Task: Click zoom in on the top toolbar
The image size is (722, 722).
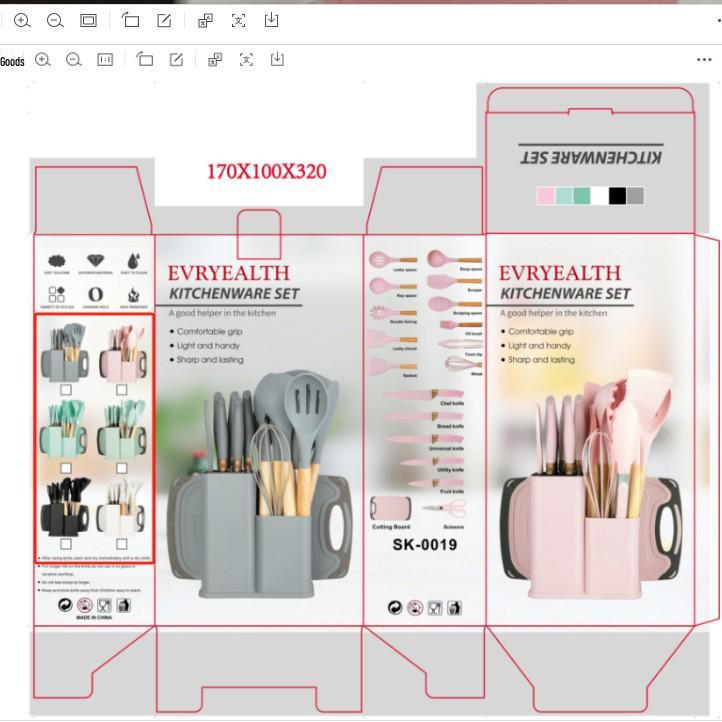Action: tap(22, 20)
